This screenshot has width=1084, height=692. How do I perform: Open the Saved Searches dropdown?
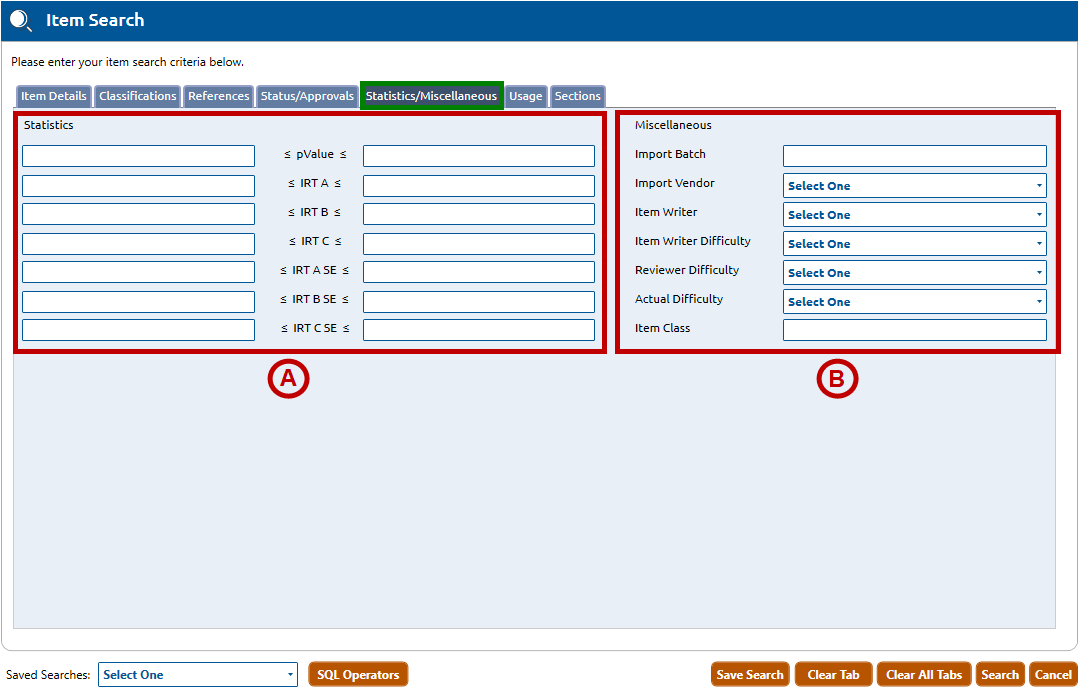[197, 675]
